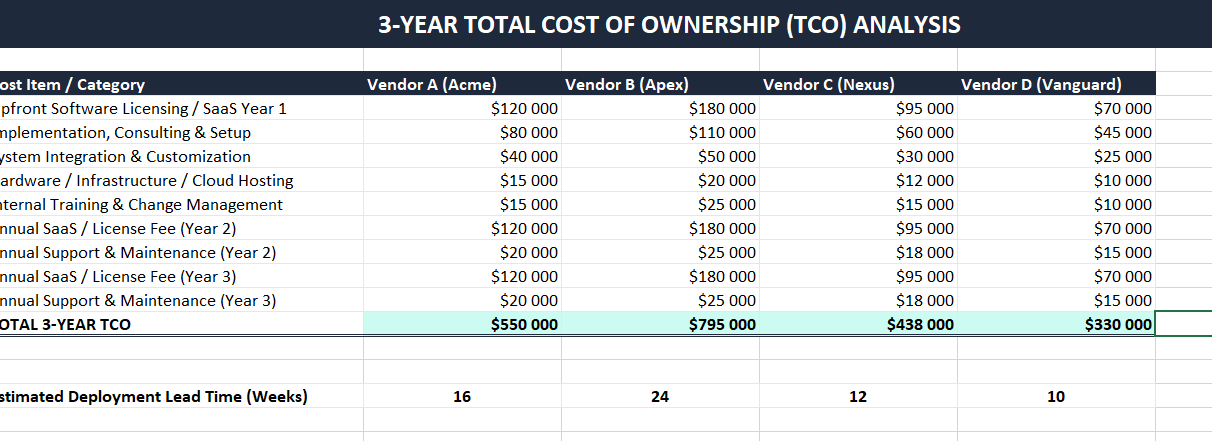Screen dimensions: 1212x441
Task: Click Vendor D Year 2 support & maintenance $15 000
Action: click(x=1057, y=252)
